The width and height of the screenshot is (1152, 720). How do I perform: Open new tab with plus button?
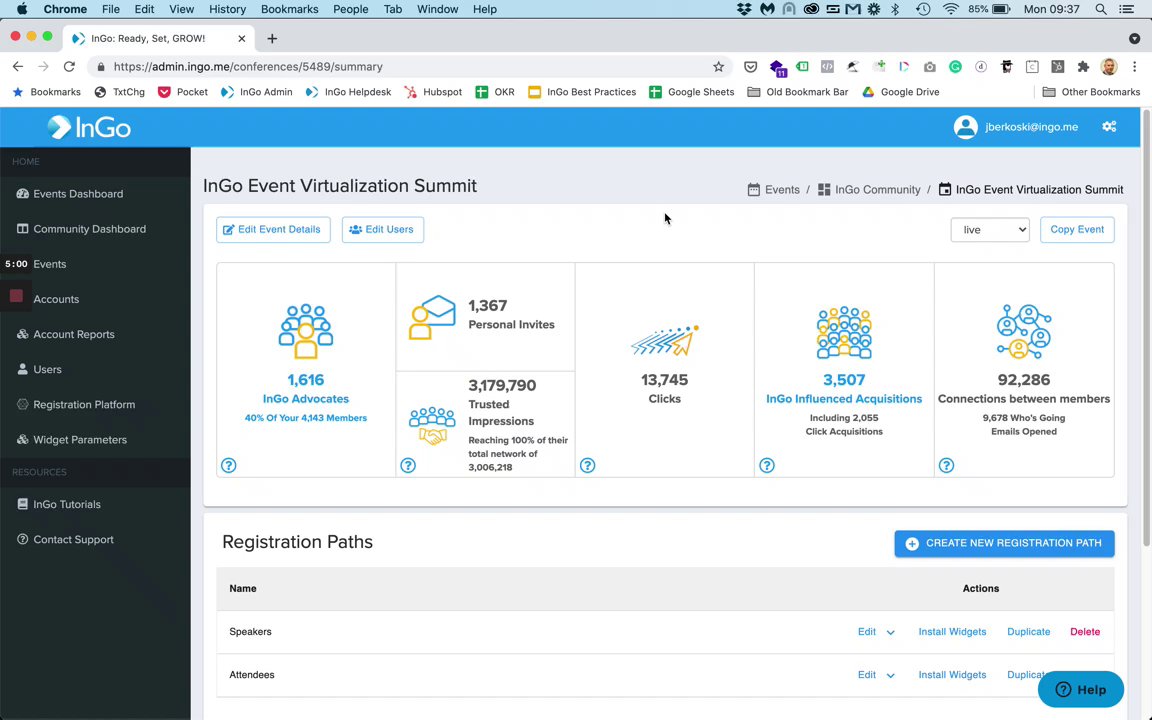click(x=272, y=38)
